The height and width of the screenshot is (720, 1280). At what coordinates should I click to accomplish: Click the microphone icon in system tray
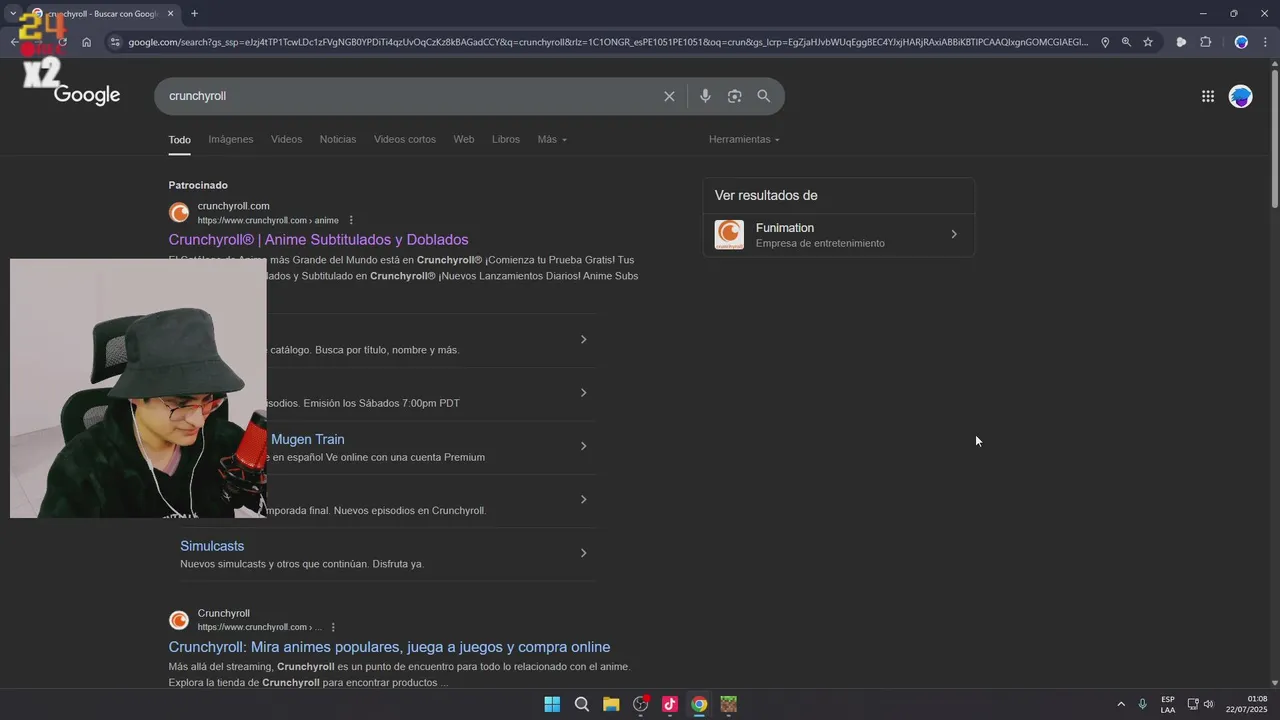[1143, 704]
